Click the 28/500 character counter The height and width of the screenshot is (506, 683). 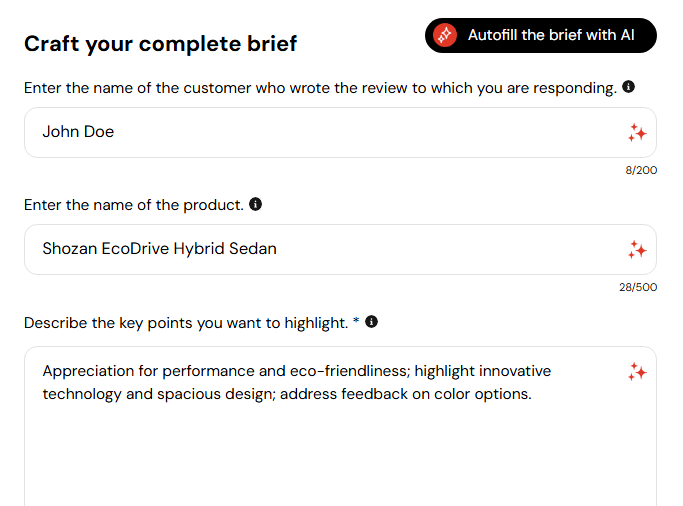[638, 287]
